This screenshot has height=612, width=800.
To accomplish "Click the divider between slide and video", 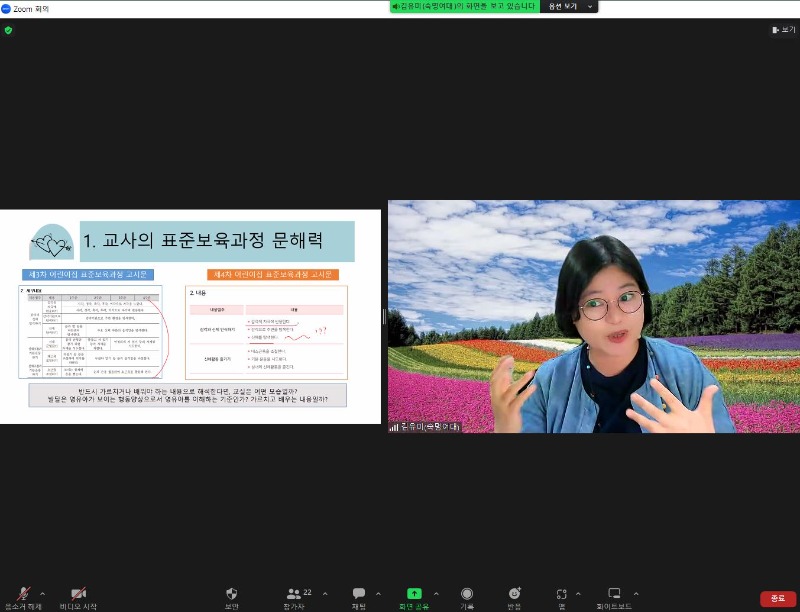I will [384, 316].
